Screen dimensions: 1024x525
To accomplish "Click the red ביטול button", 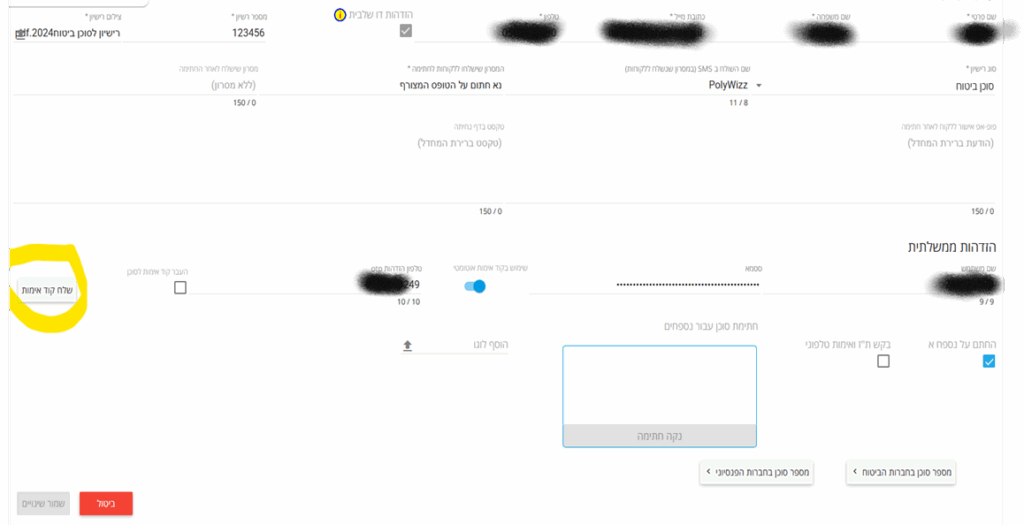I will tap(106, 503).
